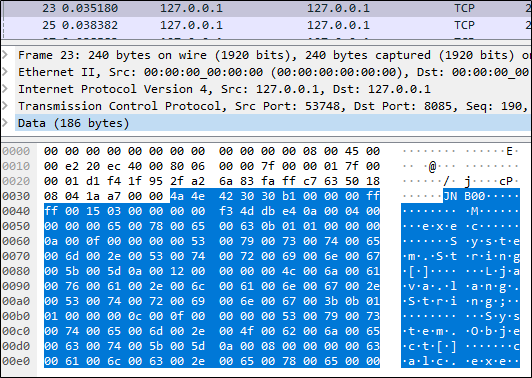This screenshot has height=378, width=532.
Task: Select the Frame 23 summary line
Action: (x=274, y=55)
